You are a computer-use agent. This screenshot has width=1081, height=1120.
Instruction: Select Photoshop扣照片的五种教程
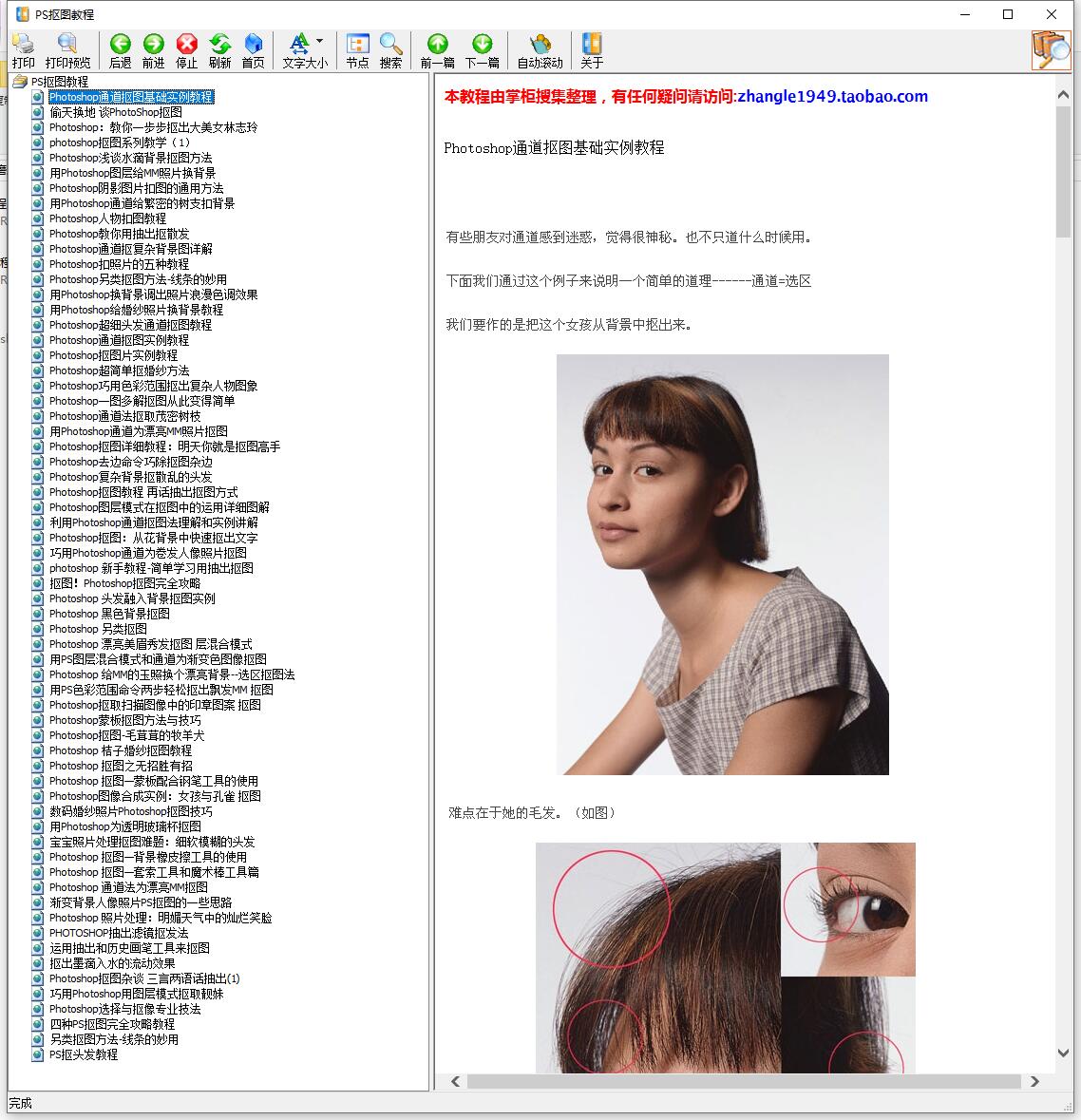point(119,264)
